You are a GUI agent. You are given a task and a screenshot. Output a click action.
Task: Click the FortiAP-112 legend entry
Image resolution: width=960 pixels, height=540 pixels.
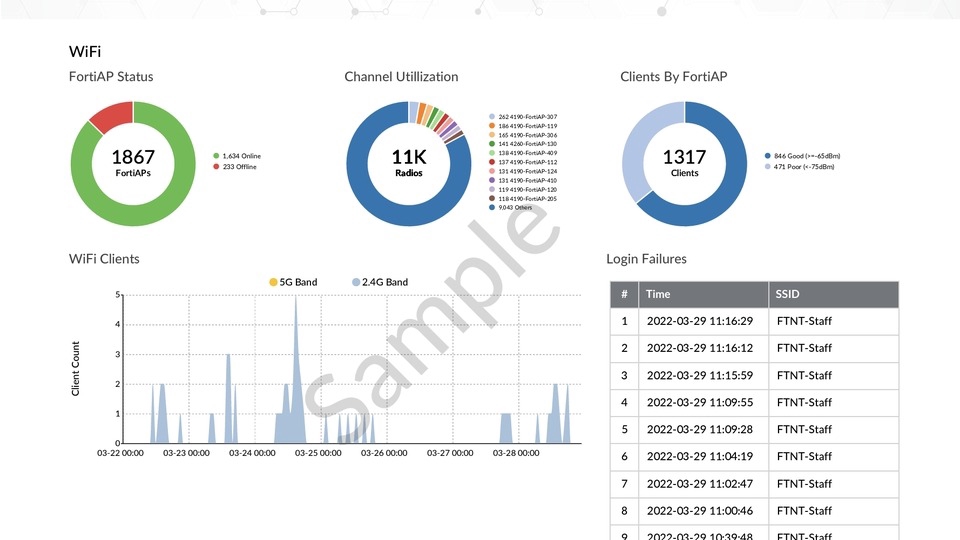click(x=526, y=162)
